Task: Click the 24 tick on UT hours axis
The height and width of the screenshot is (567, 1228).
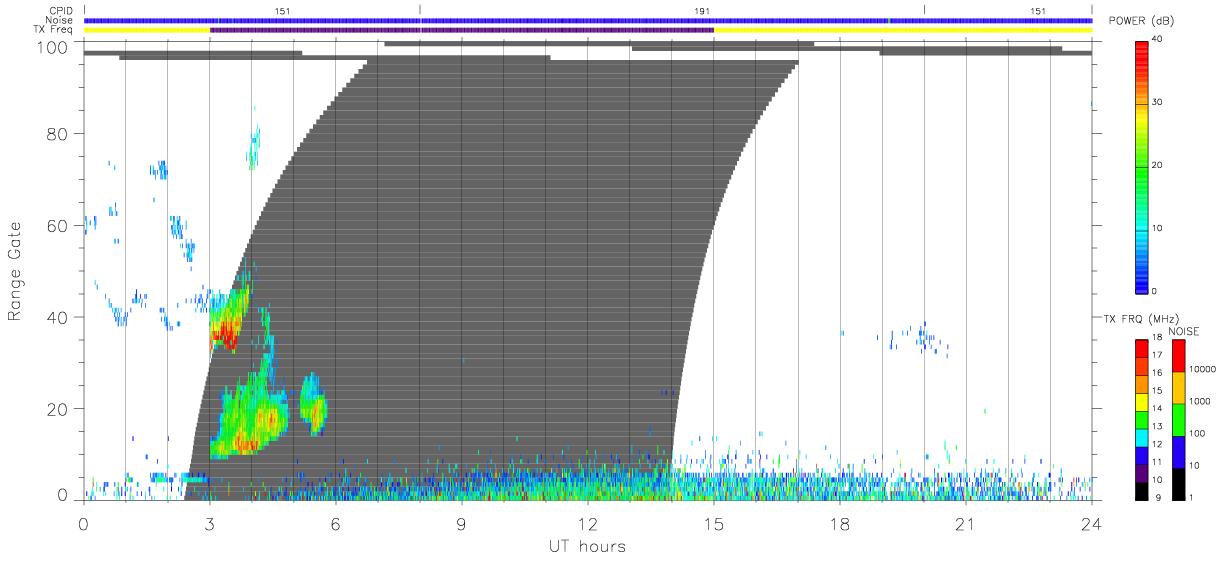Action: 1092,522
